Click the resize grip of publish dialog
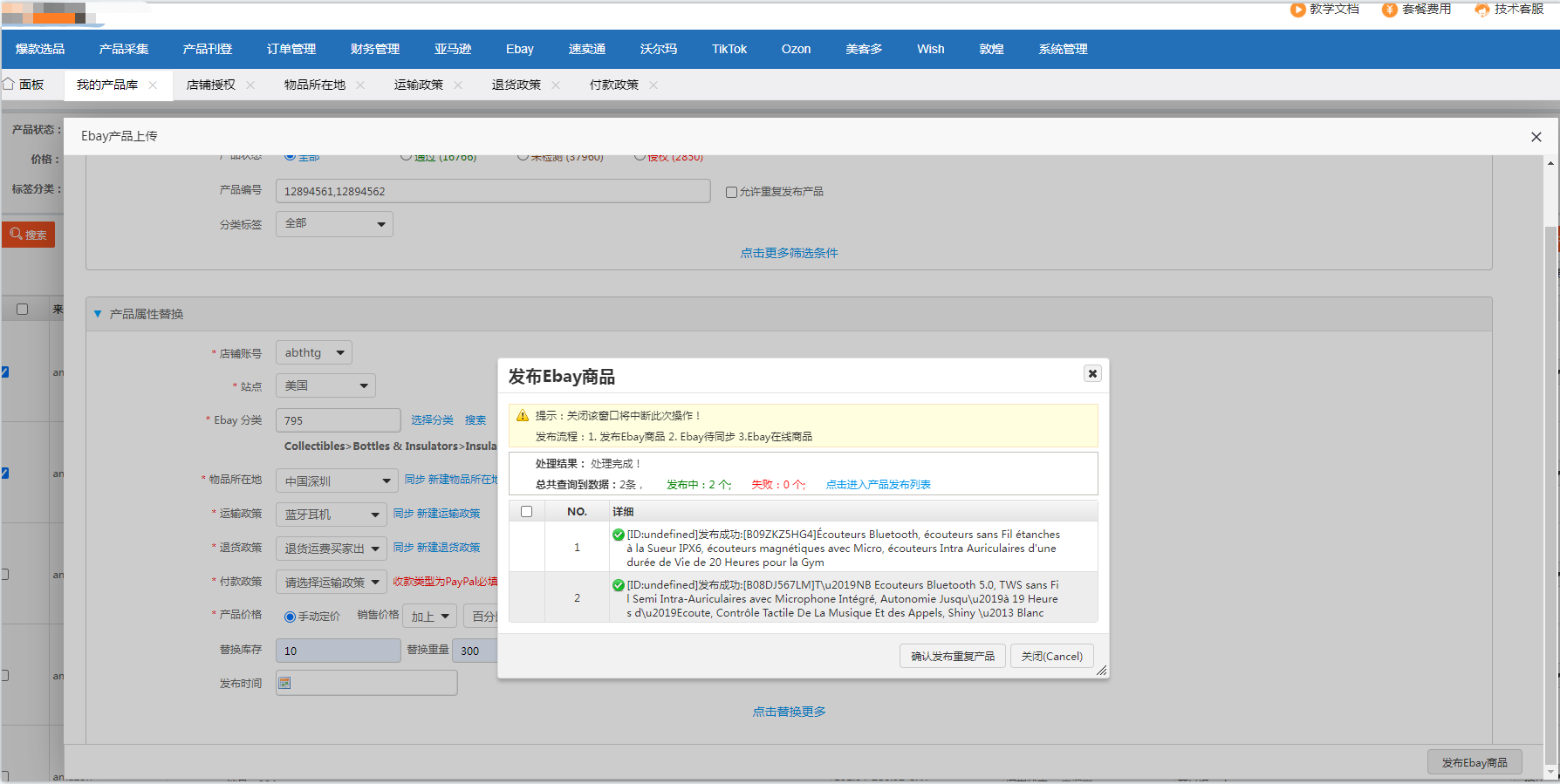 point(1102,670)
